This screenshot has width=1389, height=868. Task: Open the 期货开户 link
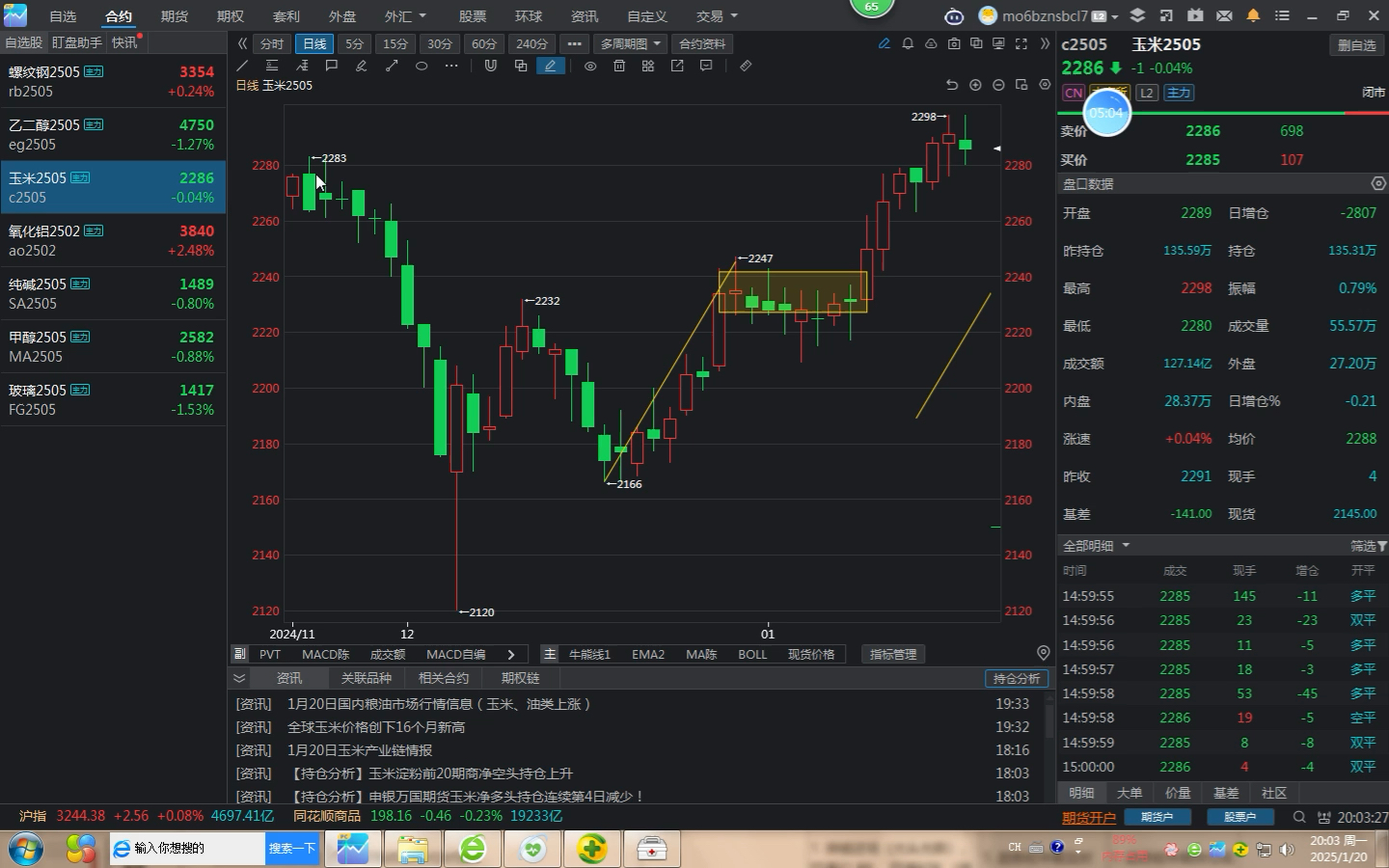[1088, 817]
